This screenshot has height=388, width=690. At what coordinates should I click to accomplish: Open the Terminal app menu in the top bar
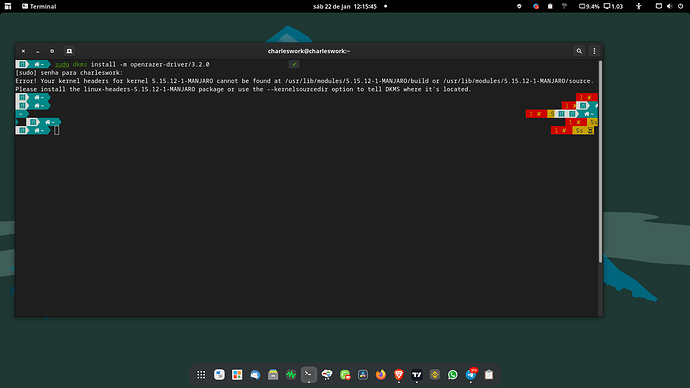tap(39, 6)
